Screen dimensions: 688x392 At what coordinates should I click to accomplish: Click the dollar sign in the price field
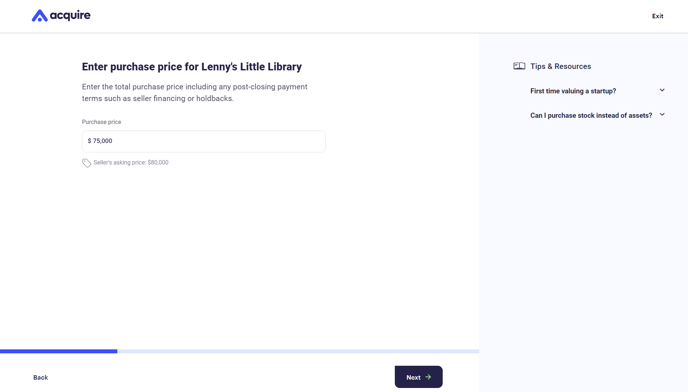90,141
